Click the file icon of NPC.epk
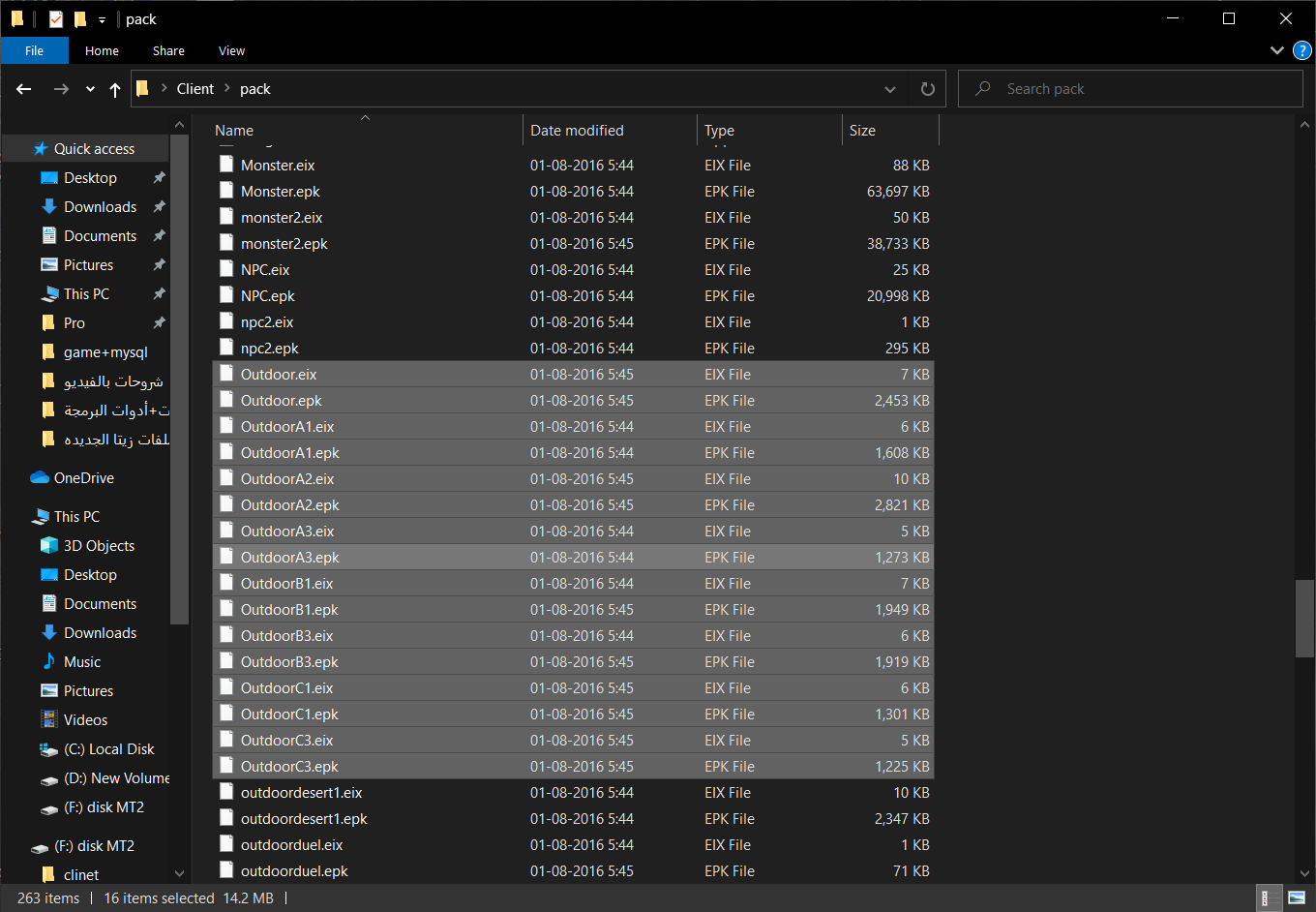 [x=226, y=295]
